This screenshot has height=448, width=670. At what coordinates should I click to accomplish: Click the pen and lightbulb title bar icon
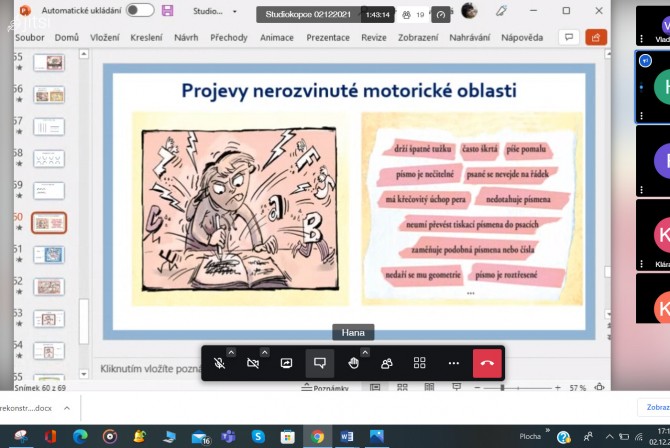[501, 11]
